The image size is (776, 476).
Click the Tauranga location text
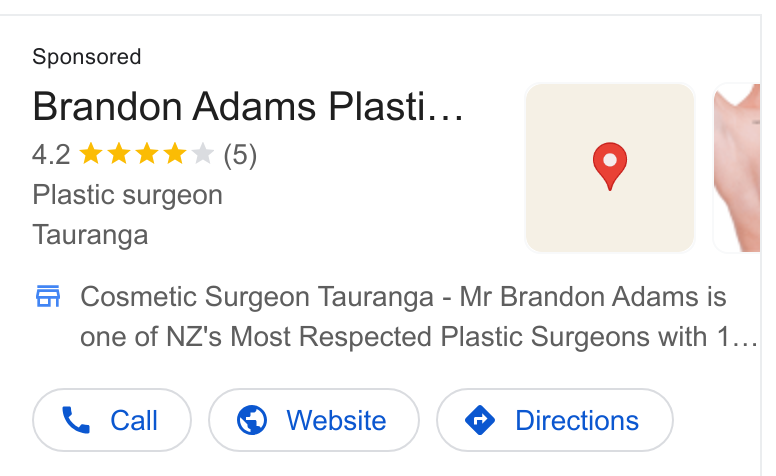91,235
